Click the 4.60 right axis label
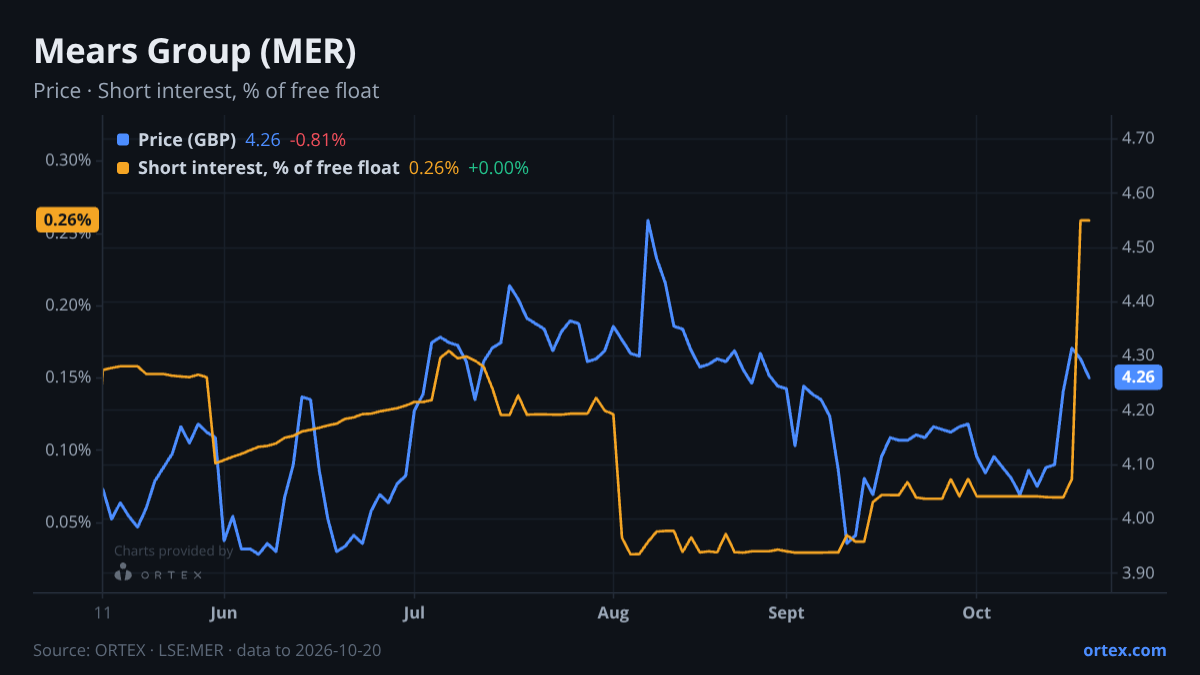 click(x=1139, y=193)
